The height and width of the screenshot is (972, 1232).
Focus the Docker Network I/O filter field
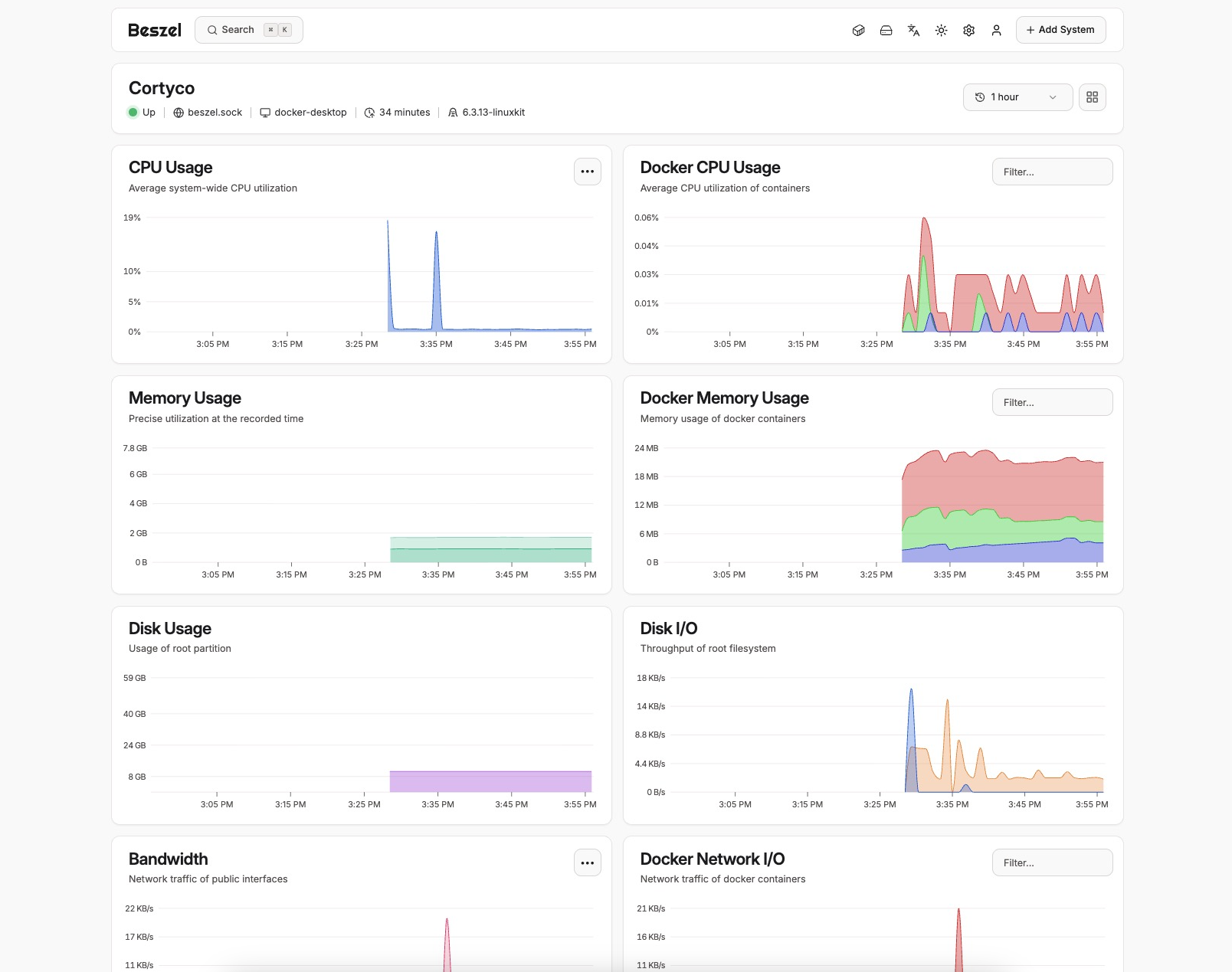click(x=1053, y=862)
